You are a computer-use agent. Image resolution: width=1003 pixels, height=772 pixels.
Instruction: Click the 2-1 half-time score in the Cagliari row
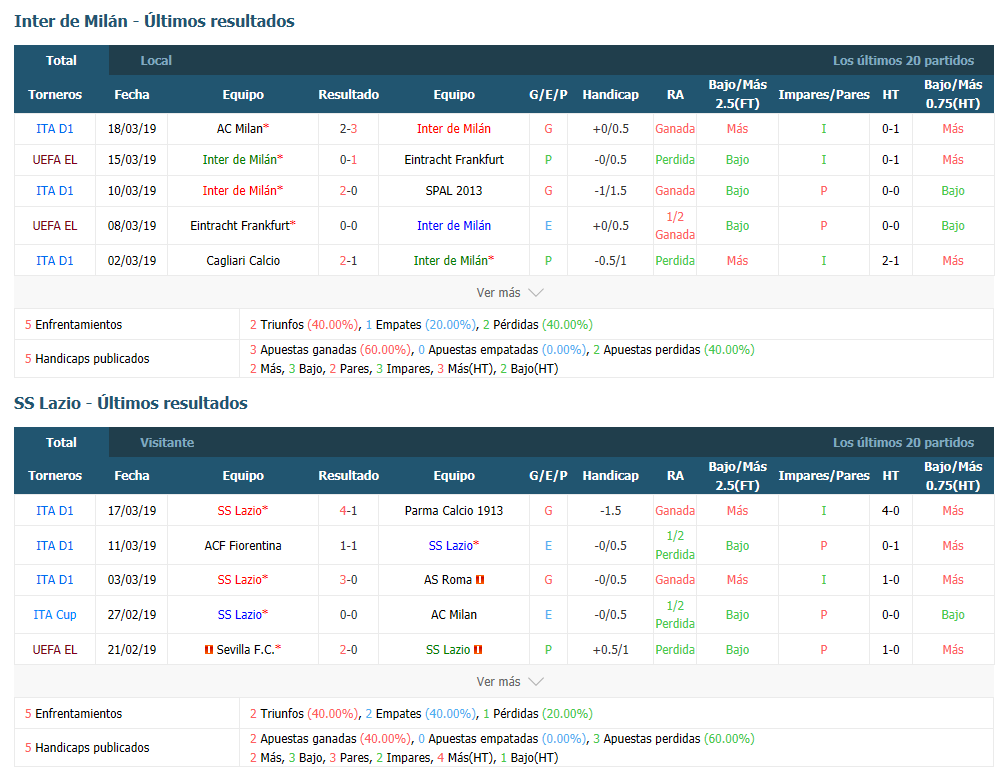[890, 260]
